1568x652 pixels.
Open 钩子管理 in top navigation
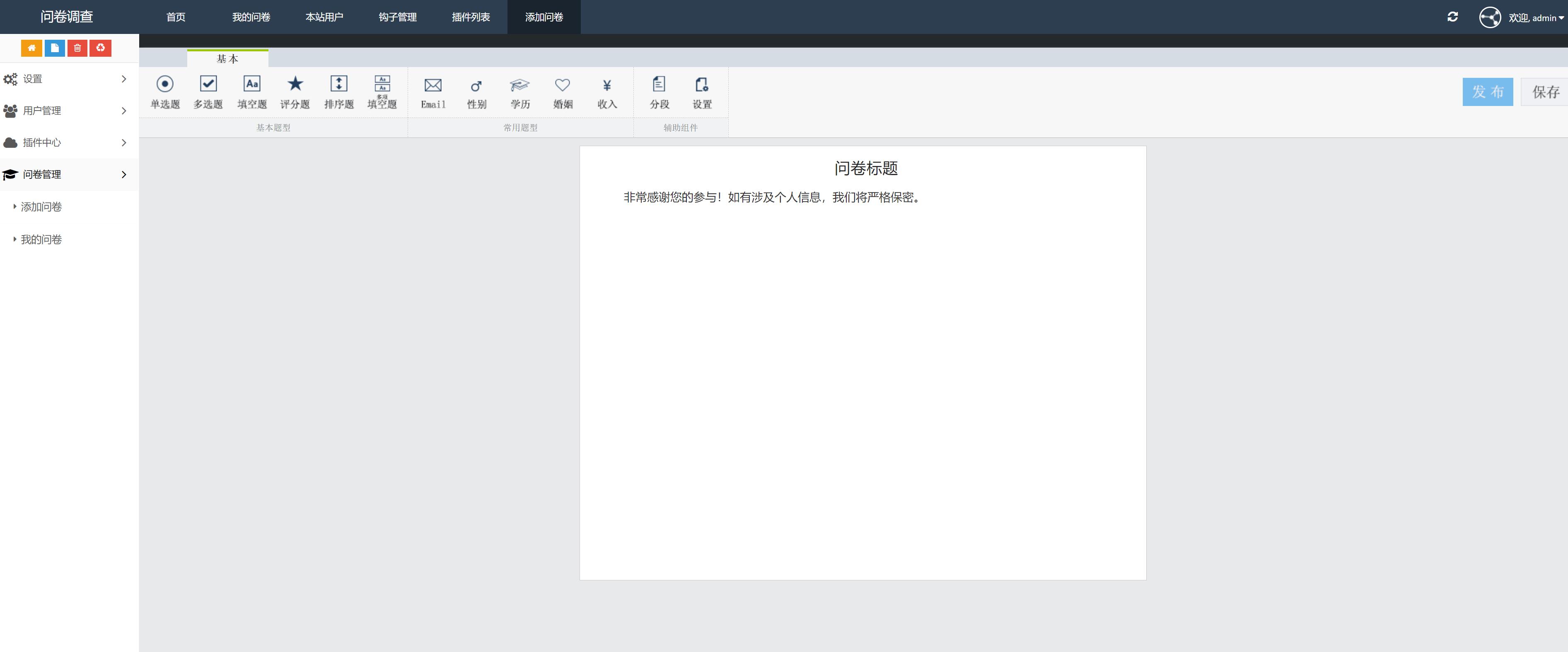397,17
